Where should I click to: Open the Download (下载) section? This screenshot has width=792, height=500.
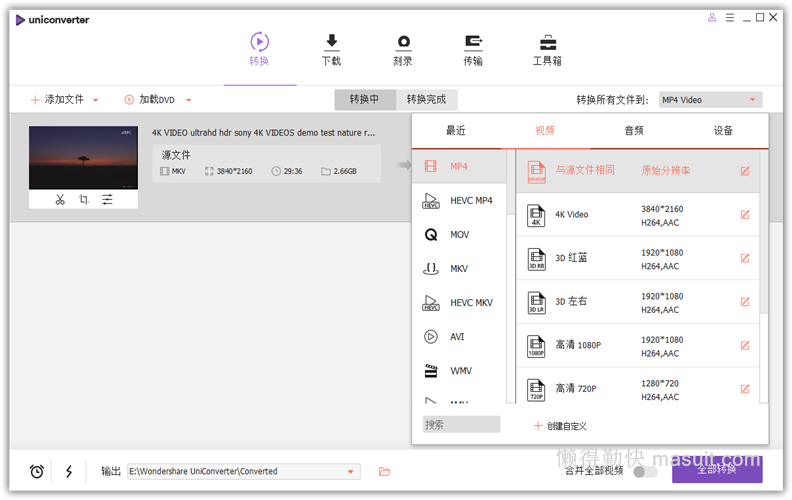coord(331,49)
